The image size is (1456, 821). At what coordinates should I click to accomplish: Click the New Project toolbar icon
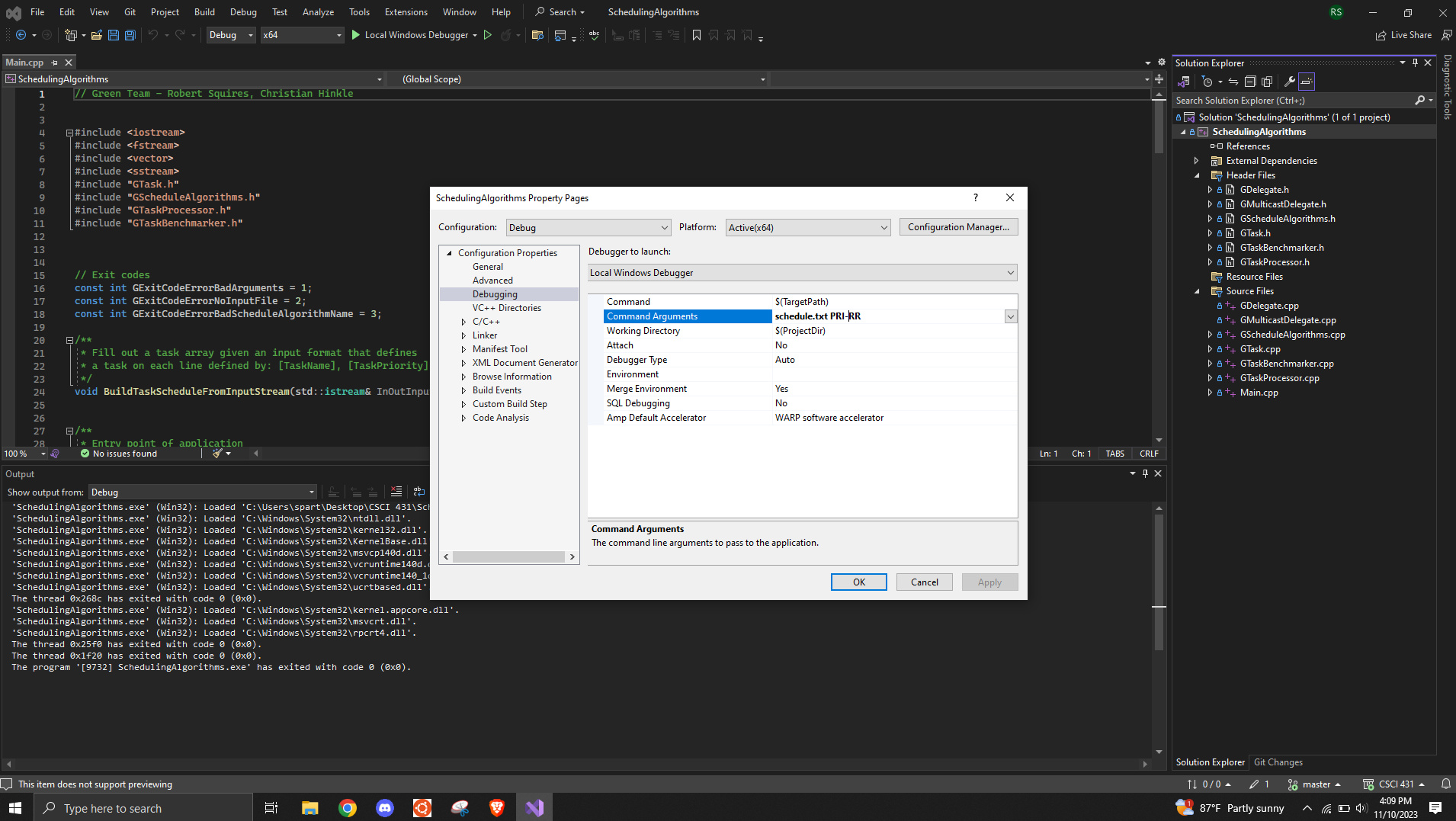point(71,35)
